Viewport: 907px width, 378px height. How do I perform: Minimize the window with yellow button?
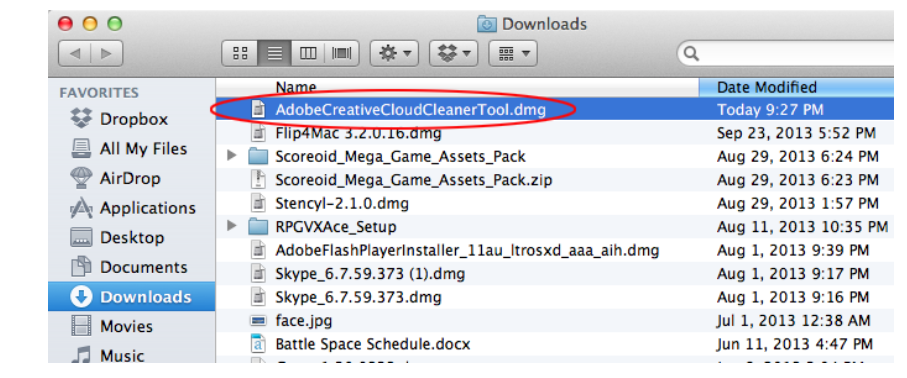click(91, 24)
